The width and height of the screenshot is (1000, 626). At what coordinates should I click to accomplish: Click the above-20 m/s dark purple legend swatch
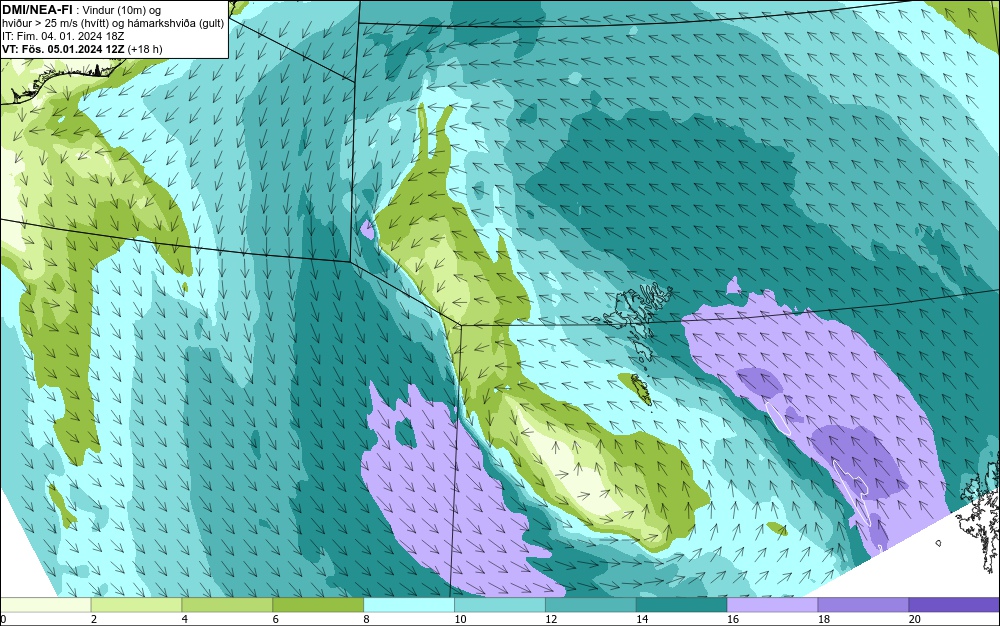click(954, 604)
